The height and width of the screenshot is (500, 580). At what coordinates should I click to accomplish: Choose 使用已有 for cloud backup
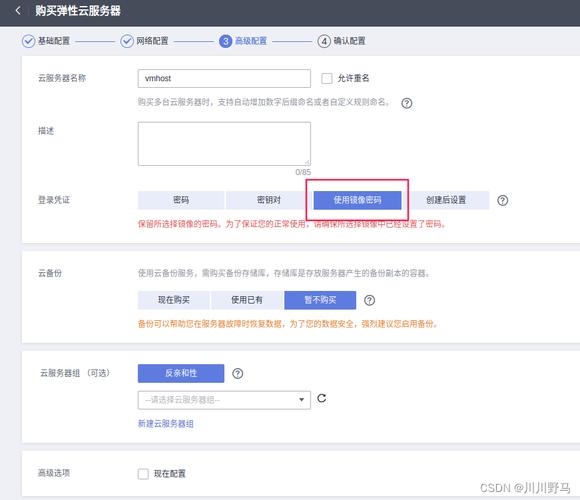(247, 300)
